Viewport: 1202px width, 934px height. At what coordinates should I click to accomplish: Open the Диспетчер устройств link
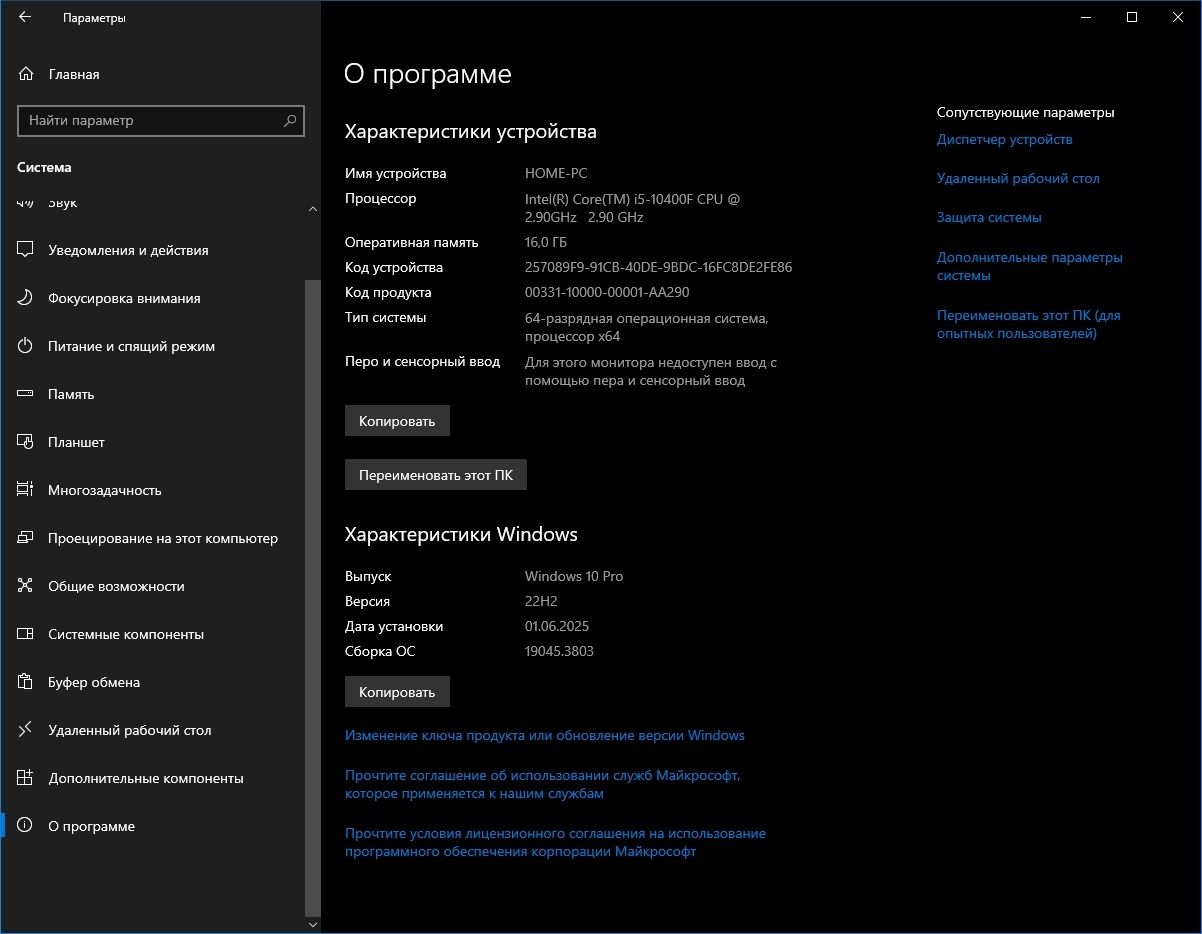click(x=1004, y=139)
